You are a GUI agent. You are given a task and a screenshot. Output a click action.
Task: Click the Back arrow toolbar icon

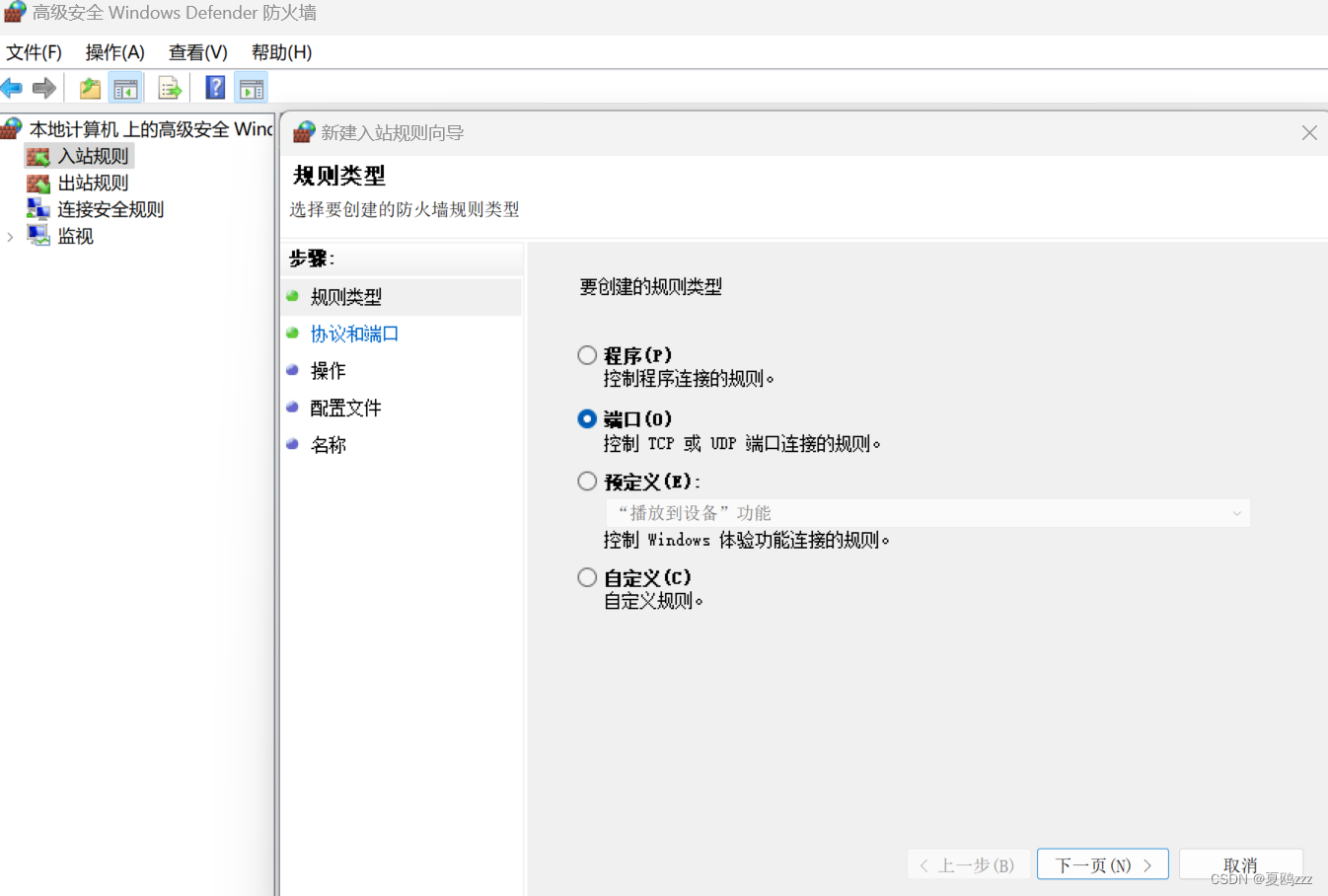pyautogui.click(x=12, y=89)
